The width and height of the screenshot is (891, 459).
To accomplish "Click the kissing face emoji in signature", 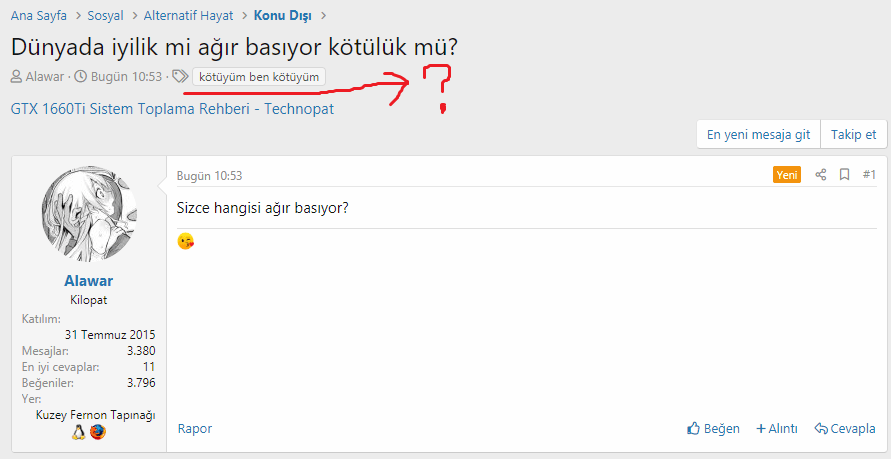I will pos(185,241).
